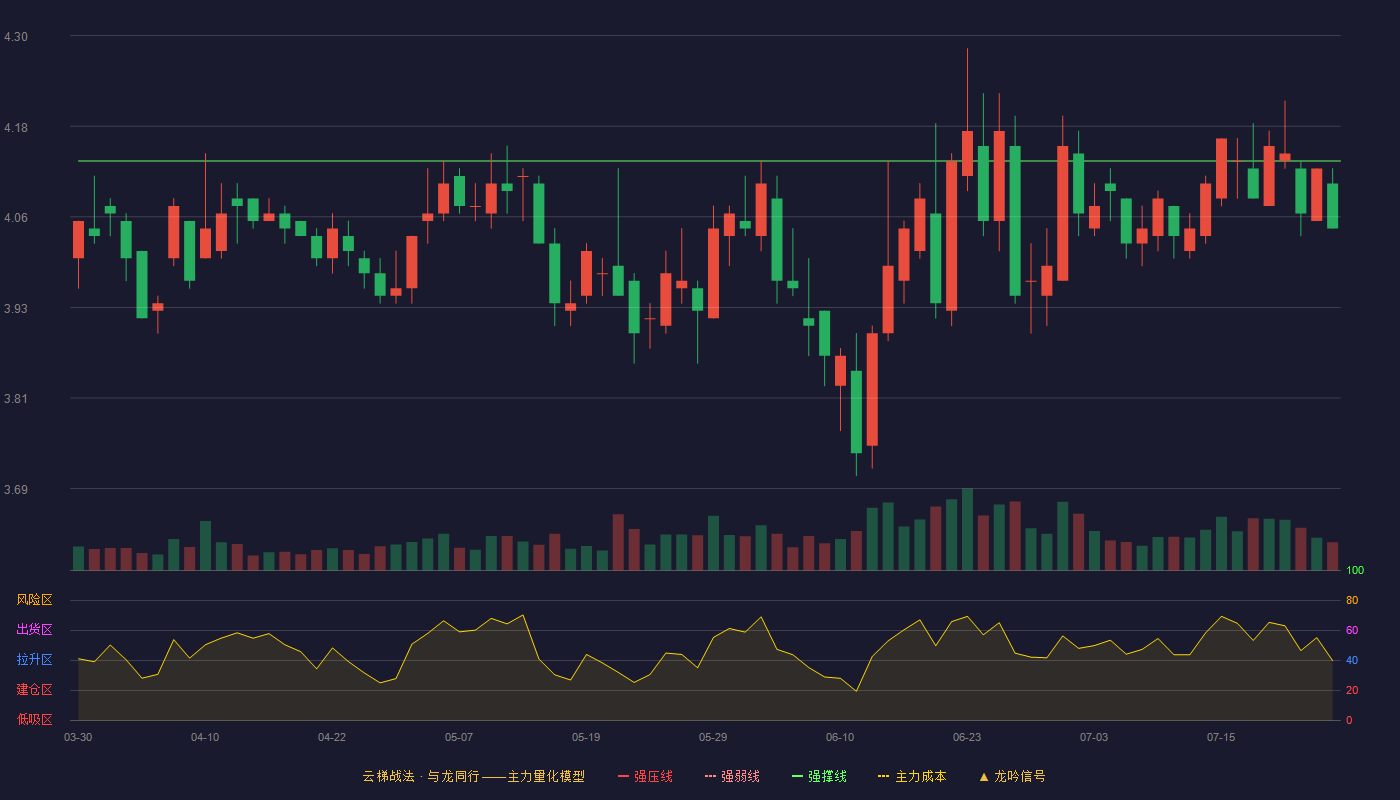Click the 4.06 price axis label
The height and width of the screenshot is (800, 1400).
(16, 218)
